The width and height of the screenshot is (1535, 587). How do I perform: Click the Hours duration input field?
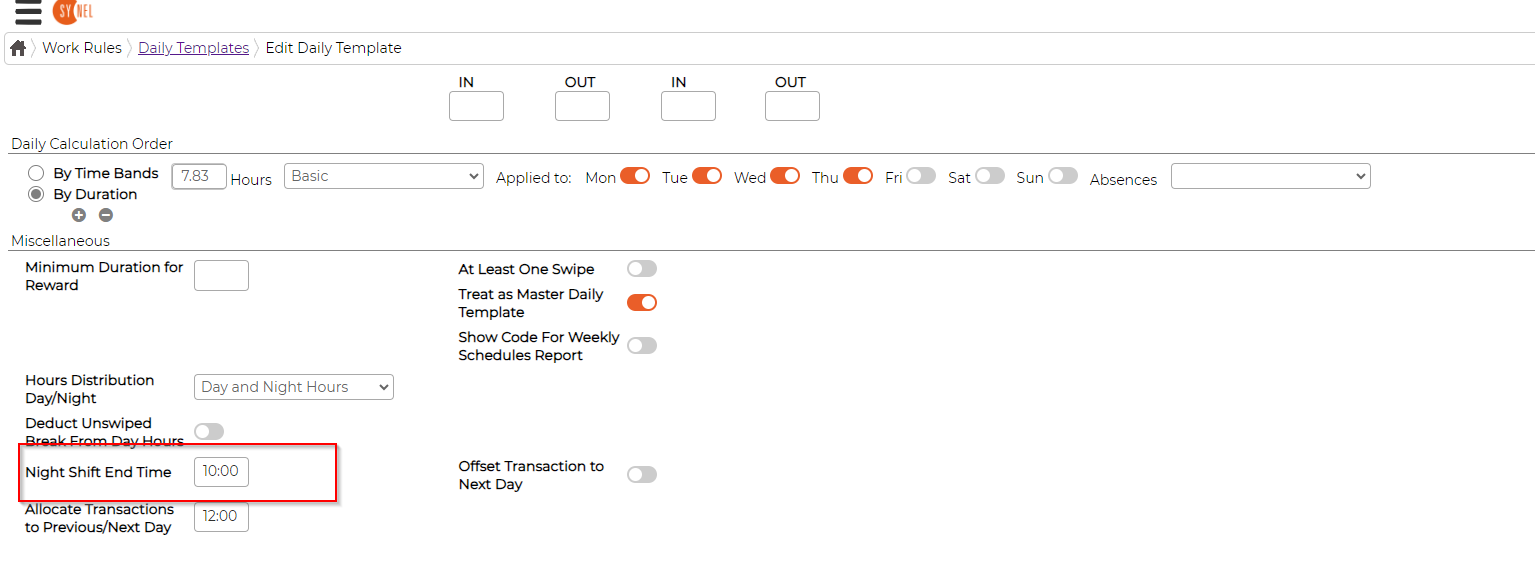[x=199, y=176]
